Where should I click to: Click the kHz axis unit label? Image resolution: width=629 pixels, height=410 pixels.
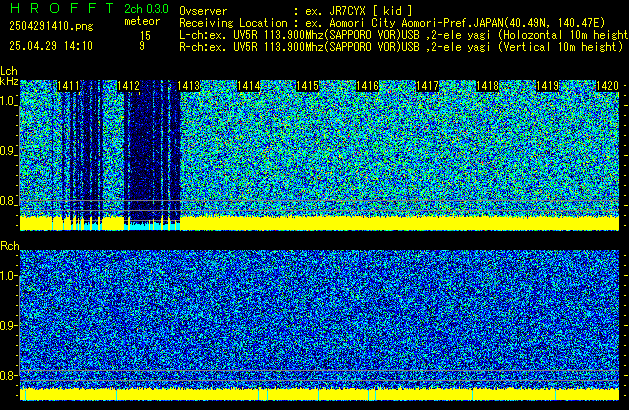pos(9,81)
